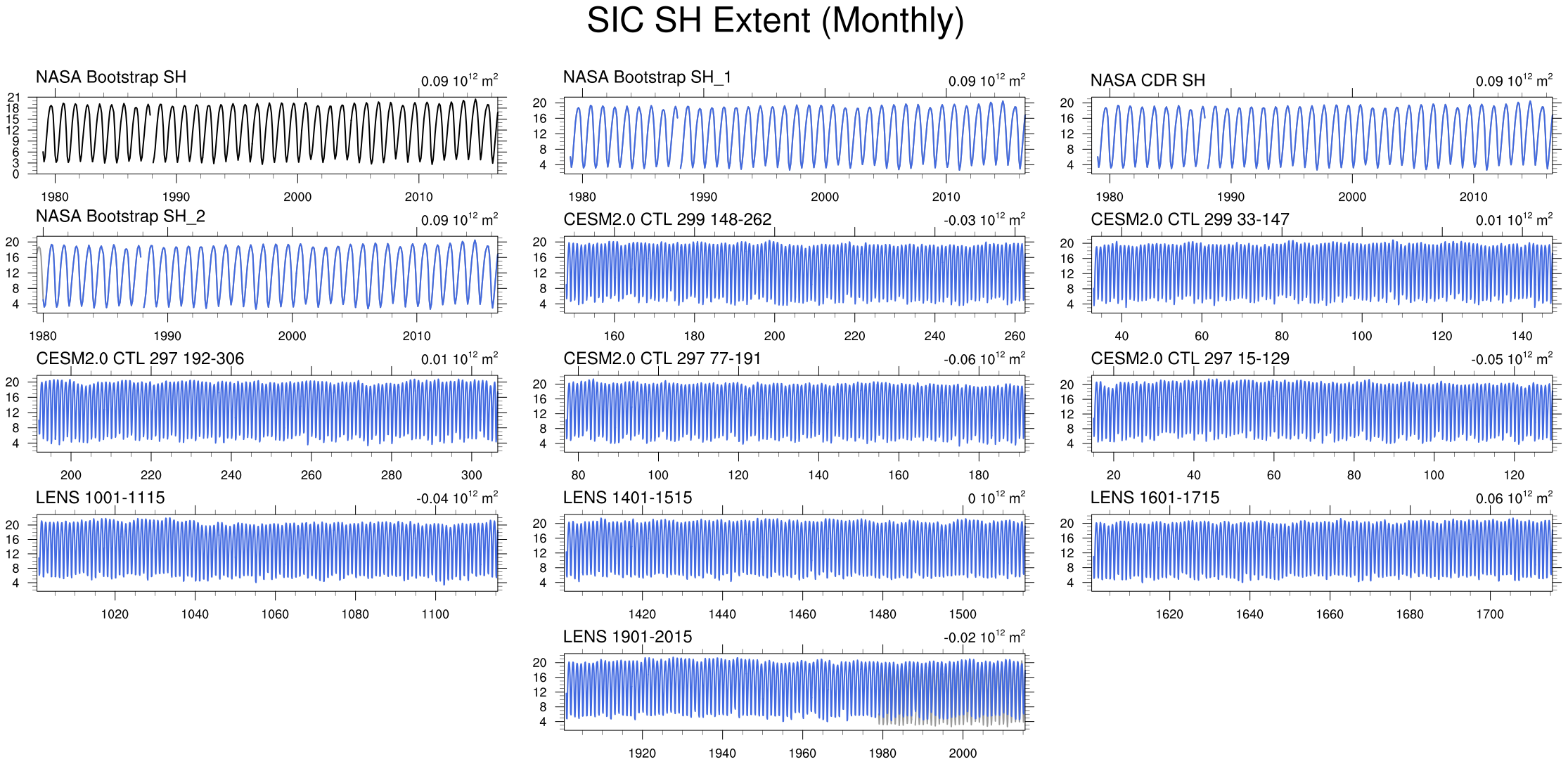Click the NASA CDR SH plot

click(x=1322, y=136)
